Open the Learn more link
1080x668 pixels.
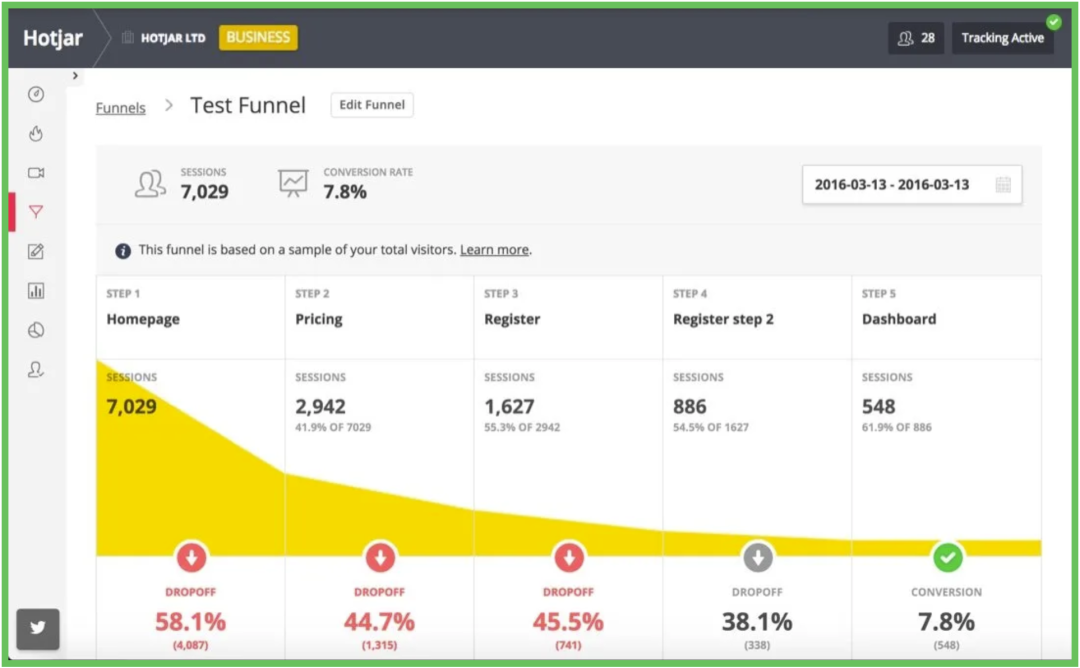click(494, 250)
